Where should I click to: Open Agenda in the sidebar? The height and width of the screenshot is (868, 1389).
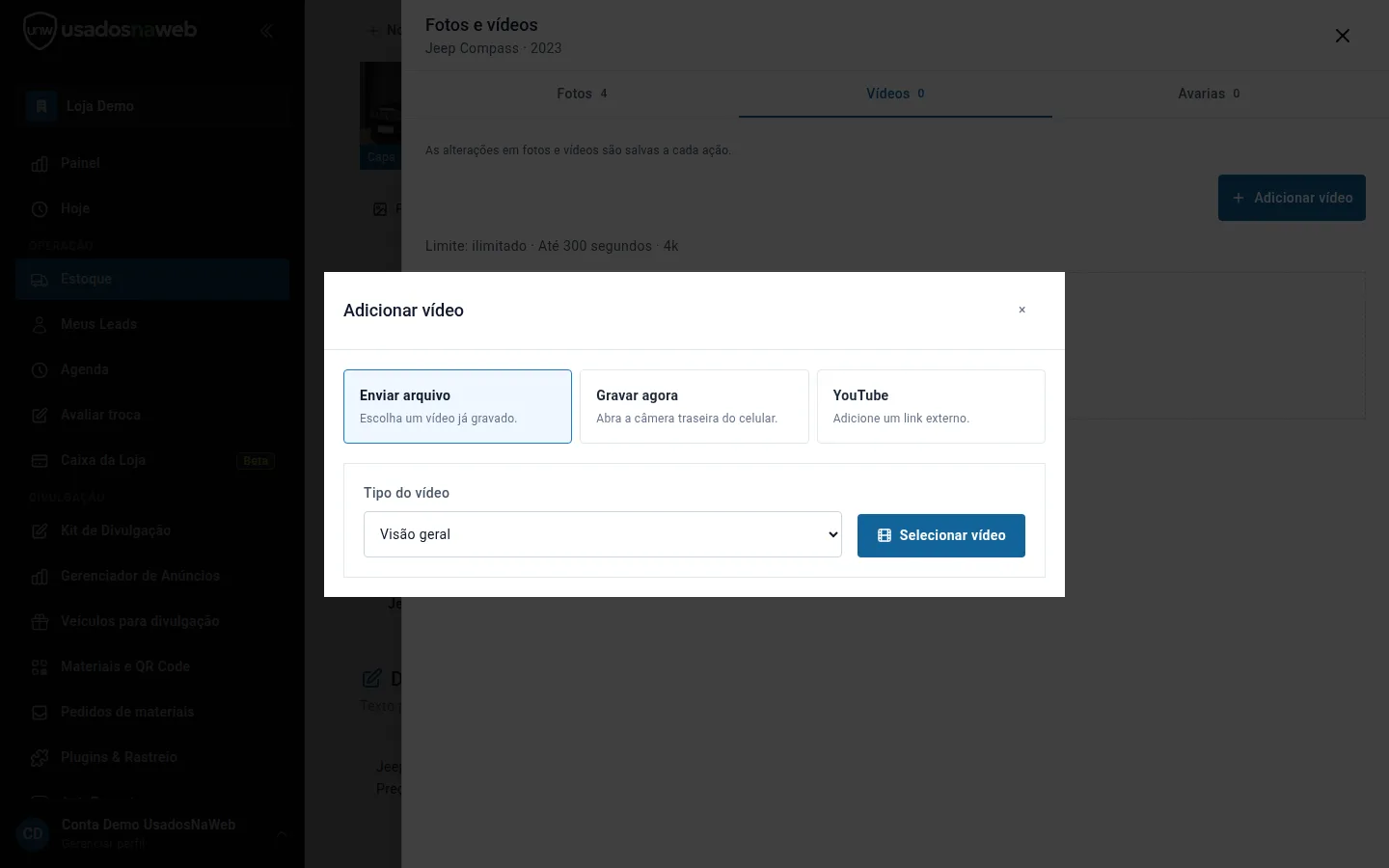pos(152,369)
